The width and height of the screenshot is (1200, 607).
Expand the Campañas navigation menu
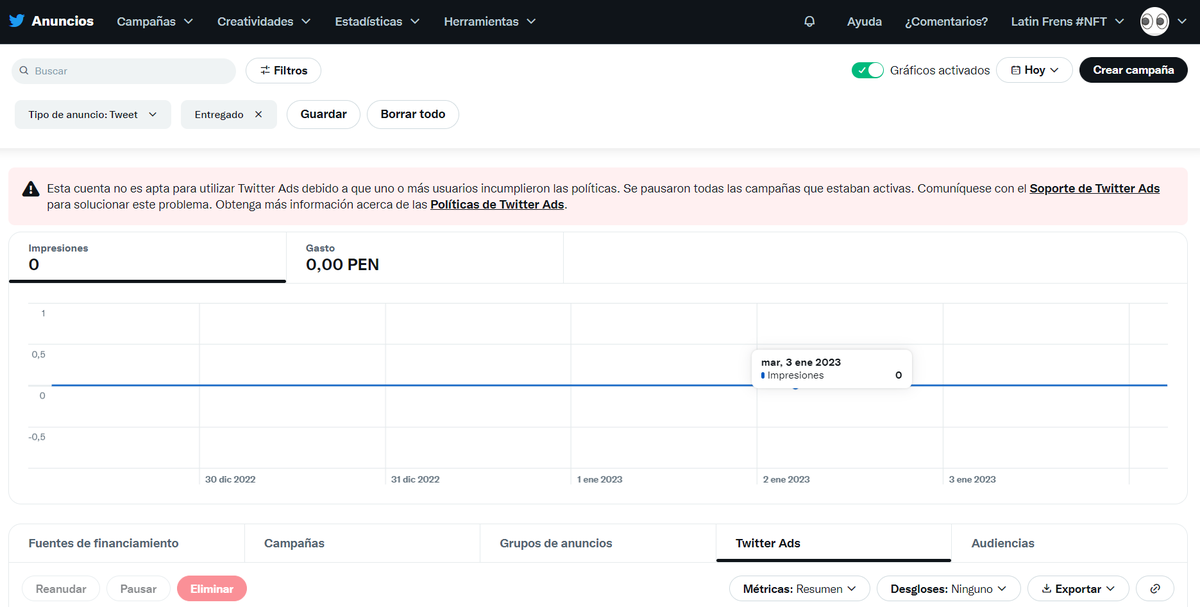[x=154, y=21]
